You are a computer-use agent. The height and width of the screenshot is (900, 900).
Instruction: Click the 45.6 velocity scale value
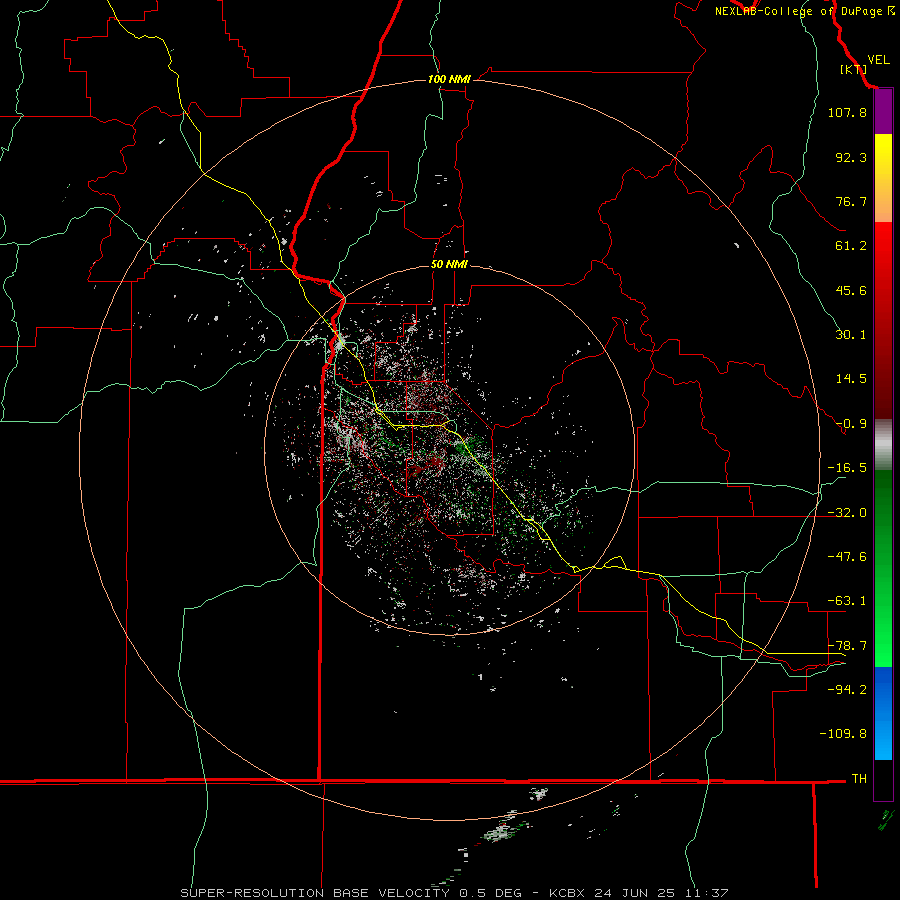851,290
